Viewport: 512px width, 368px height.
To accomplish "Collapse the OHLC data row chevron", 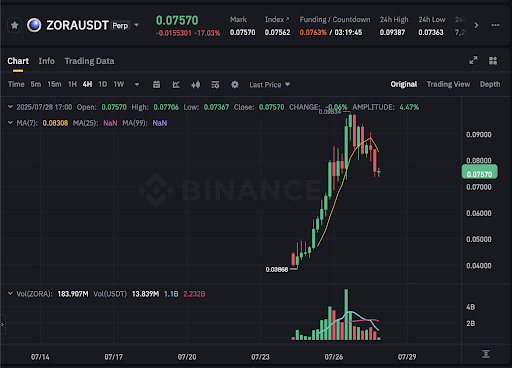I will [10, 107].
